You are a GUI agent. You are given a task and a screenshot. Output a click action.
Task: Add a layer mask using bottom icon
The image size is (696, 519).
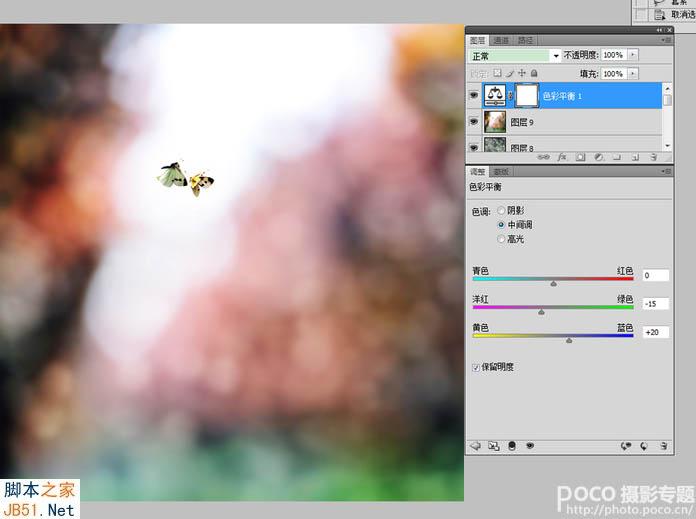580,157
